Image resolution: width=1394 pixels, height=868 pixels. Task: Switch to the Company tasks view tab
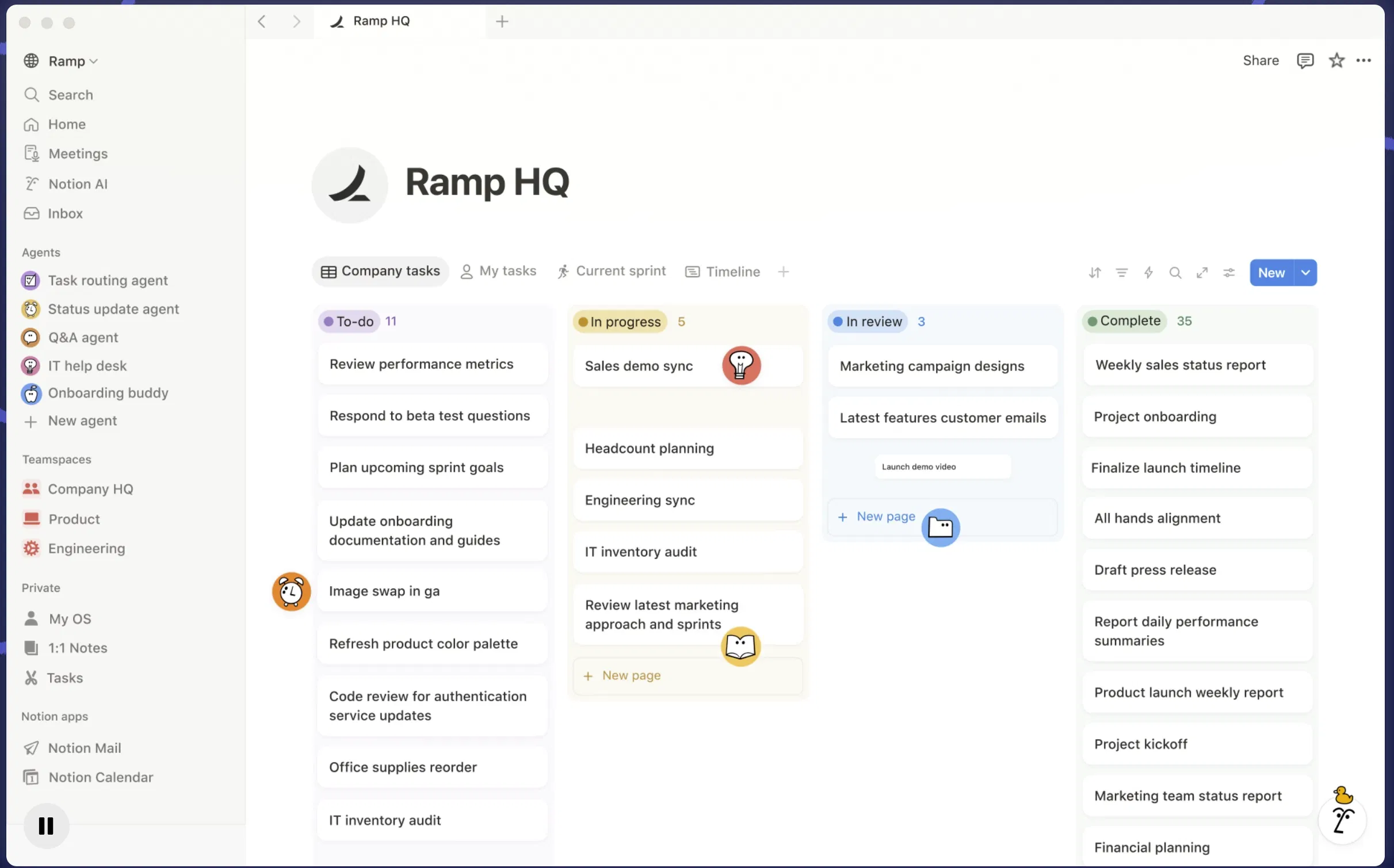tap(380, 271)
